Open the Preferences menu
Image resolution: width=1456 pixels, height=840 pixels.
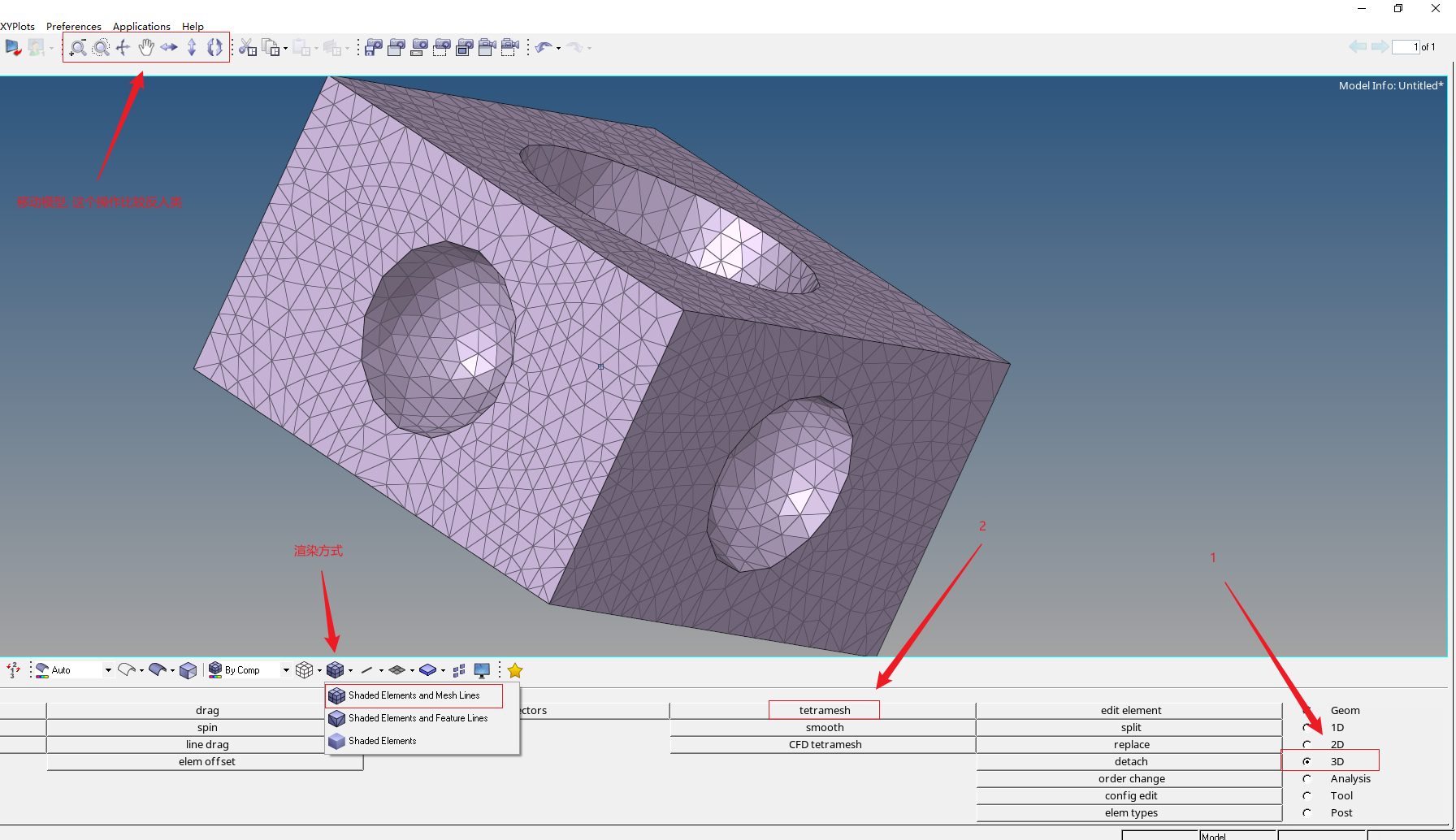click(x=74, y=26)
